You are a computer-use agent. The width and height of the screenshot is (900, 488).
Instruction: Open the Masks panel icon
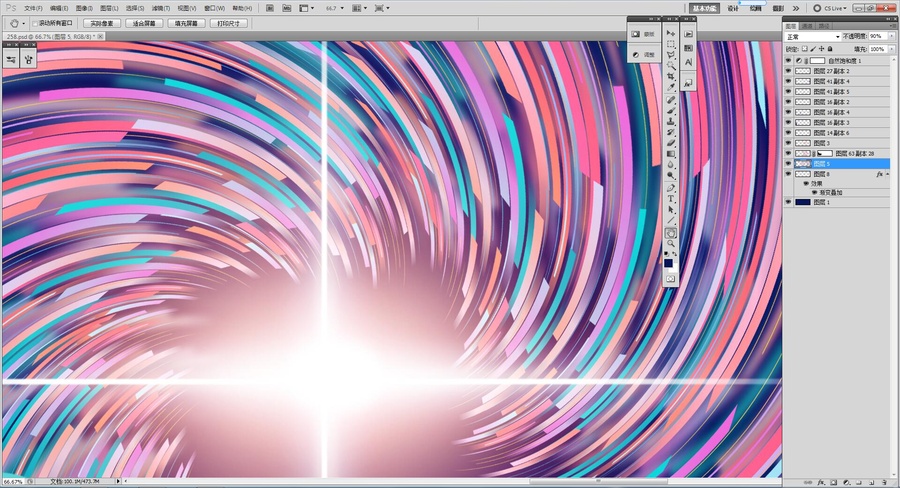click(x=635, y=34)
